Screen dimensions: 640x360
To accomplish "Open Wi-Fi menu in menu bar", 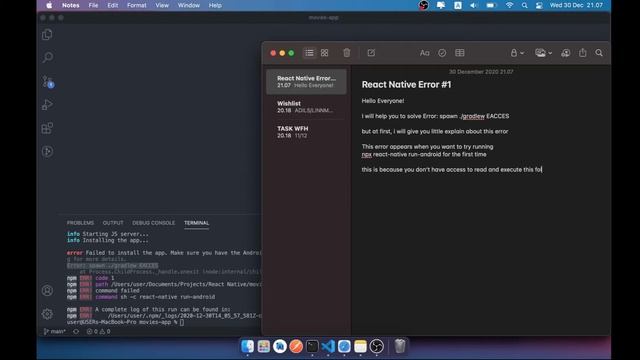I will pyautogui.click(x=509, y=5).
